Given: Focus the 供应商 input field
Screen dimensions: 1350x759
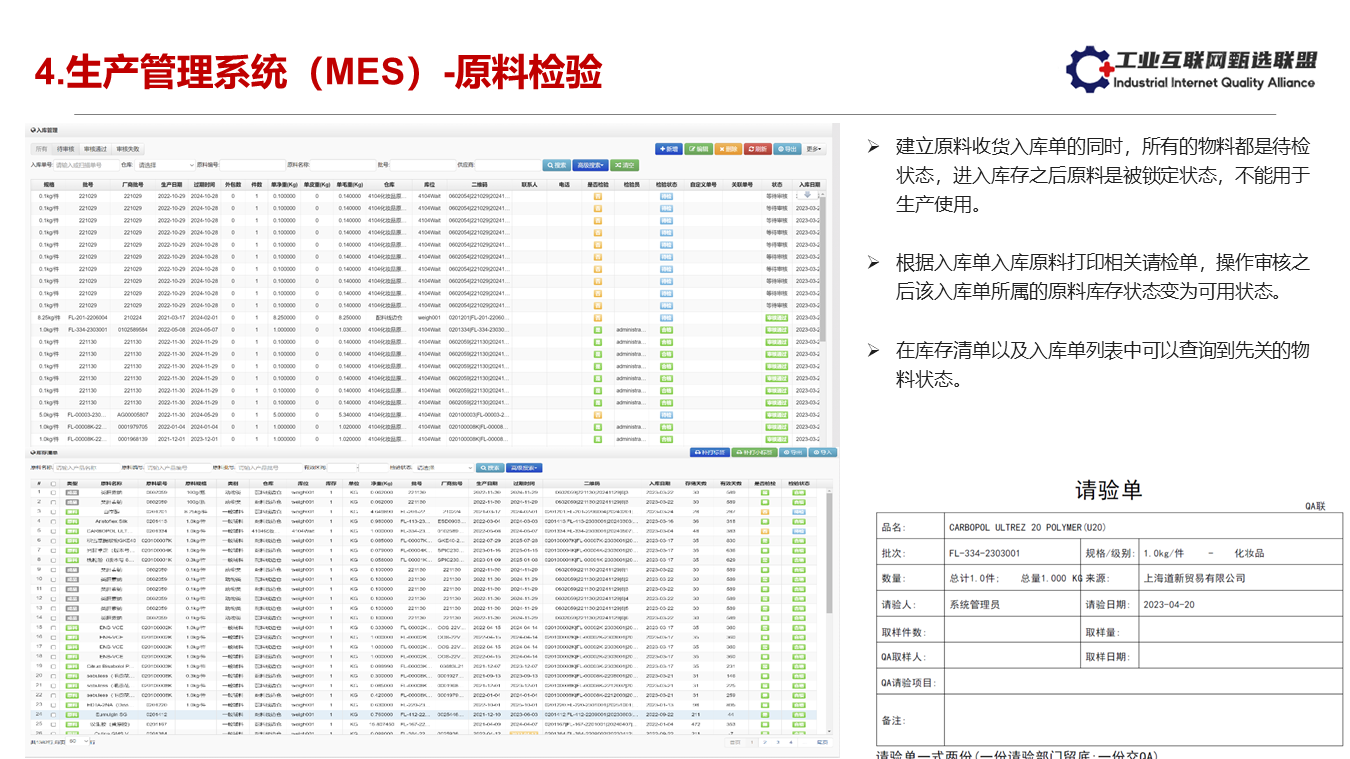Looking at the screenshot, I should point(507,165).
